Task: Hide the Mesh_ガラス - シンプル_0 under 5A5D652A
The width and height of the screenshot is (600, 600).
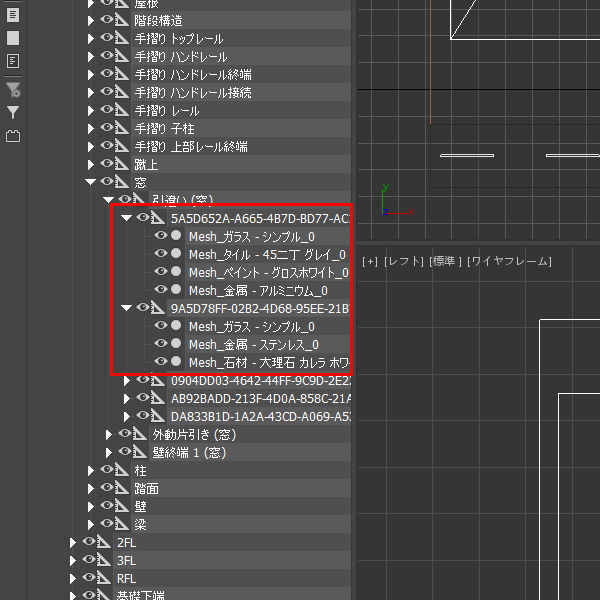Action: tap(160, 236)
